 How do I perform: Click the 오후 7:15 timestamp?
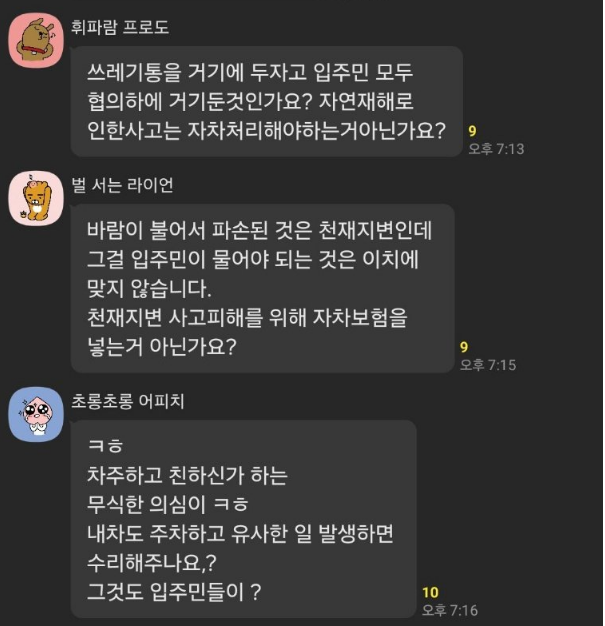488,365
